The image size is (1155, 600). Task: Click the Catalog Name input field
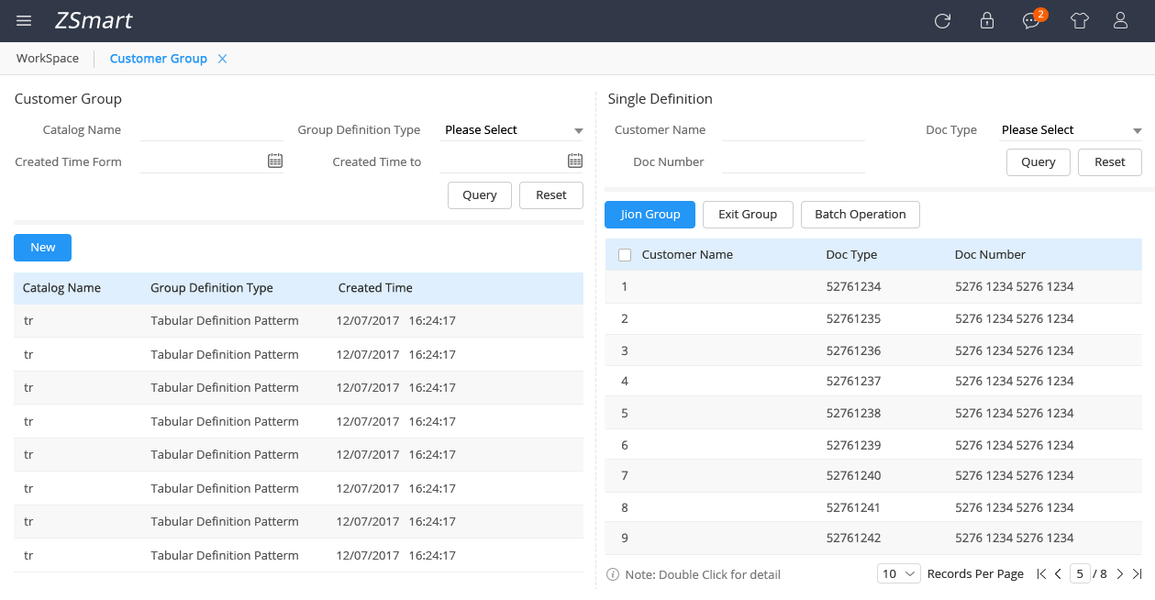(211, 130)
